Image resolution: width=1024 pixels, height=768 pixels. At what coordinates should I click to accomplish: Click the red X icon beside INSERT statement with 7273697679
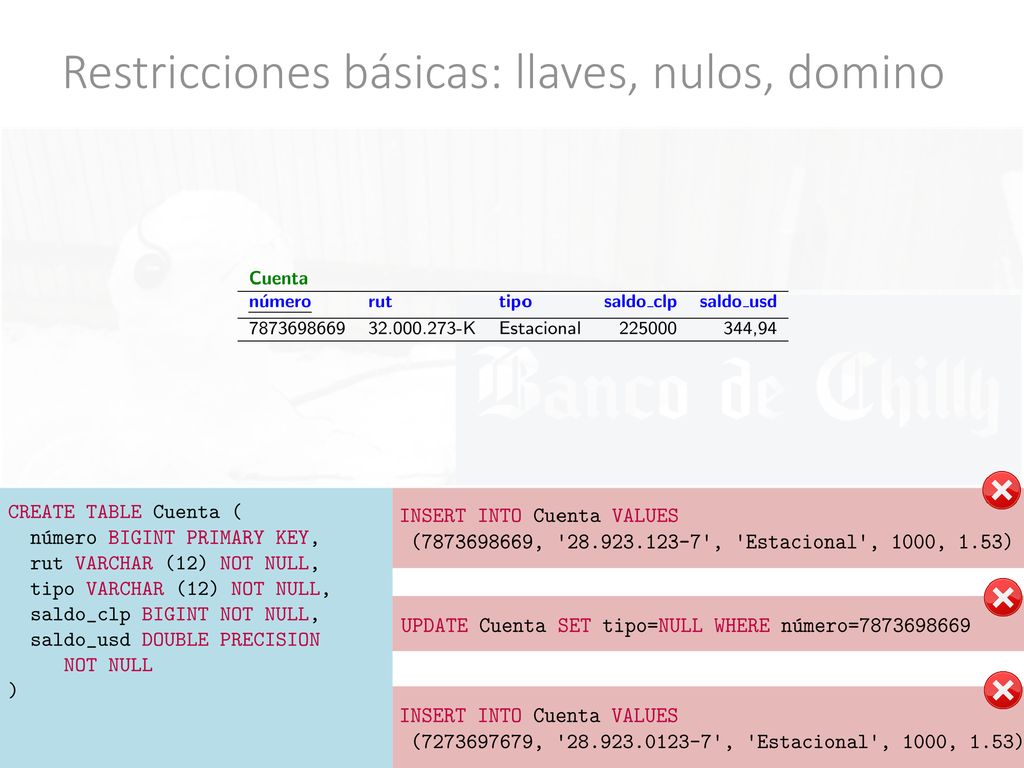[1003, 690]
